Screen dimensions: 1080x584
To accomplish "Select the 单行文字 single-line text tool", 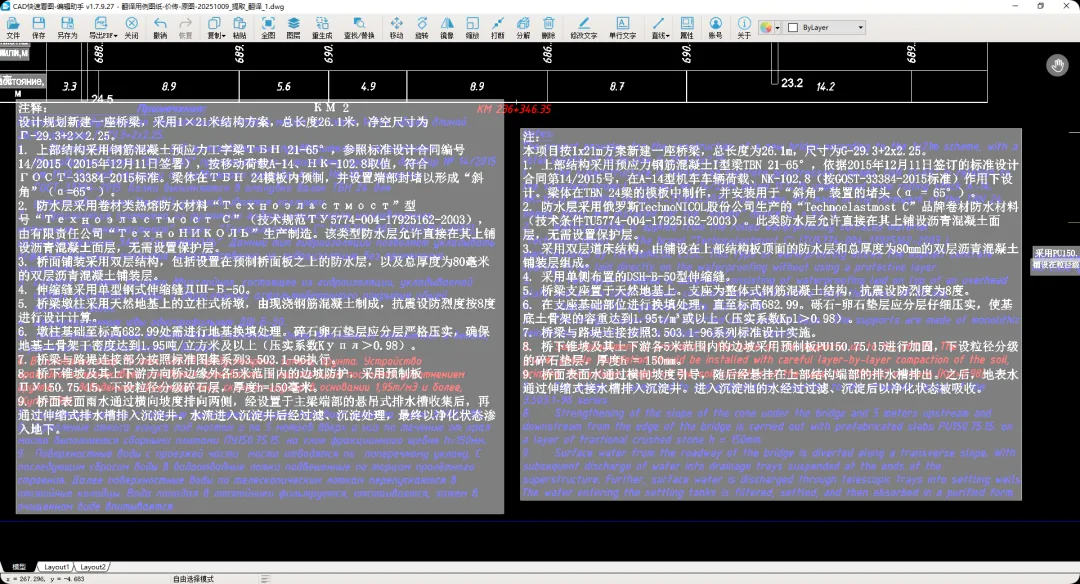I will point(622,27).
